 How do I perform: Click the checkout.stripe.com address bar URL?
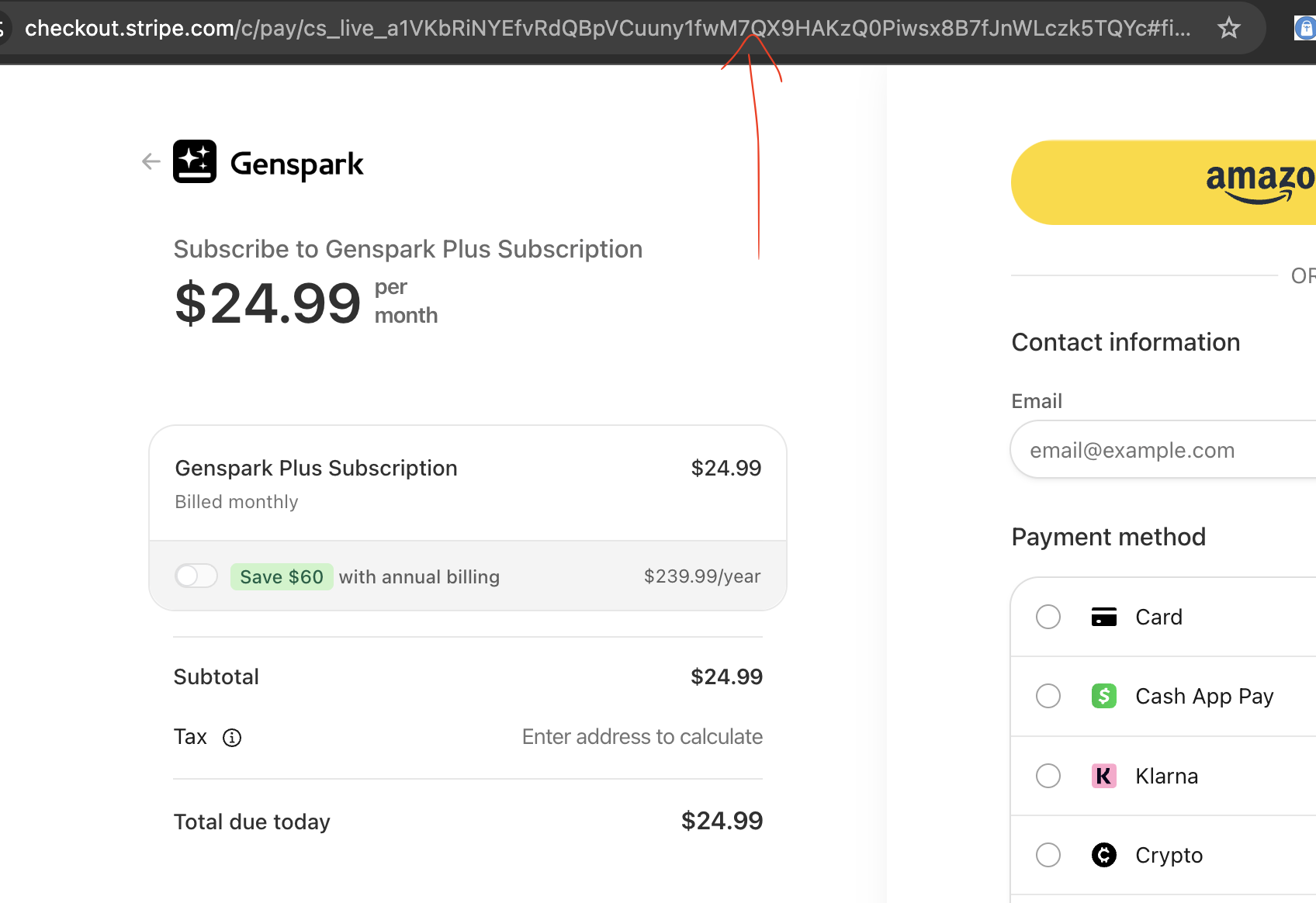tap(605, 29)
